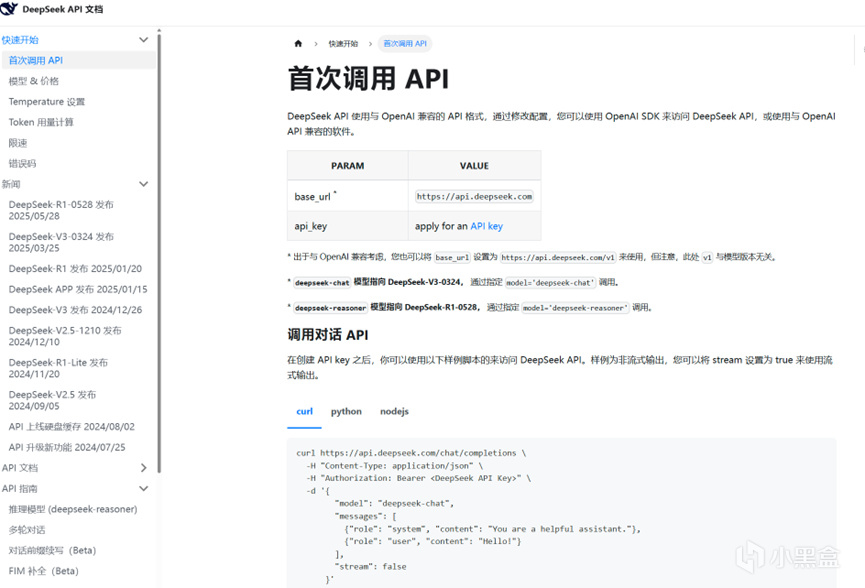Click the api_key table cell
The width and height of the screenshot is (865, 588).
(348, 226)
